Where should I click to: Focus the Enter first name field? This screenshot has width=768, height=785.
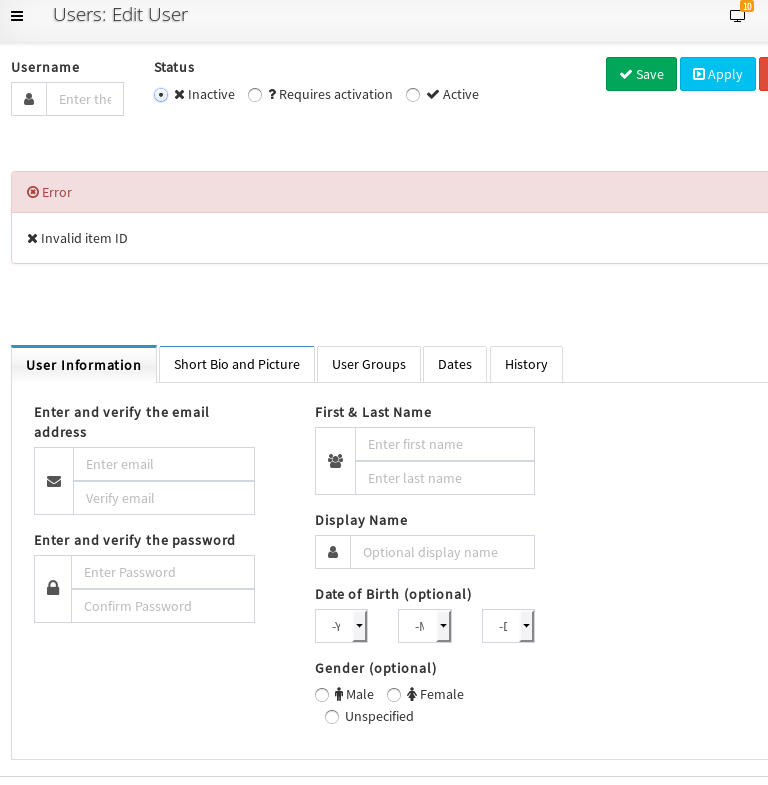click(x=445, y=445)
